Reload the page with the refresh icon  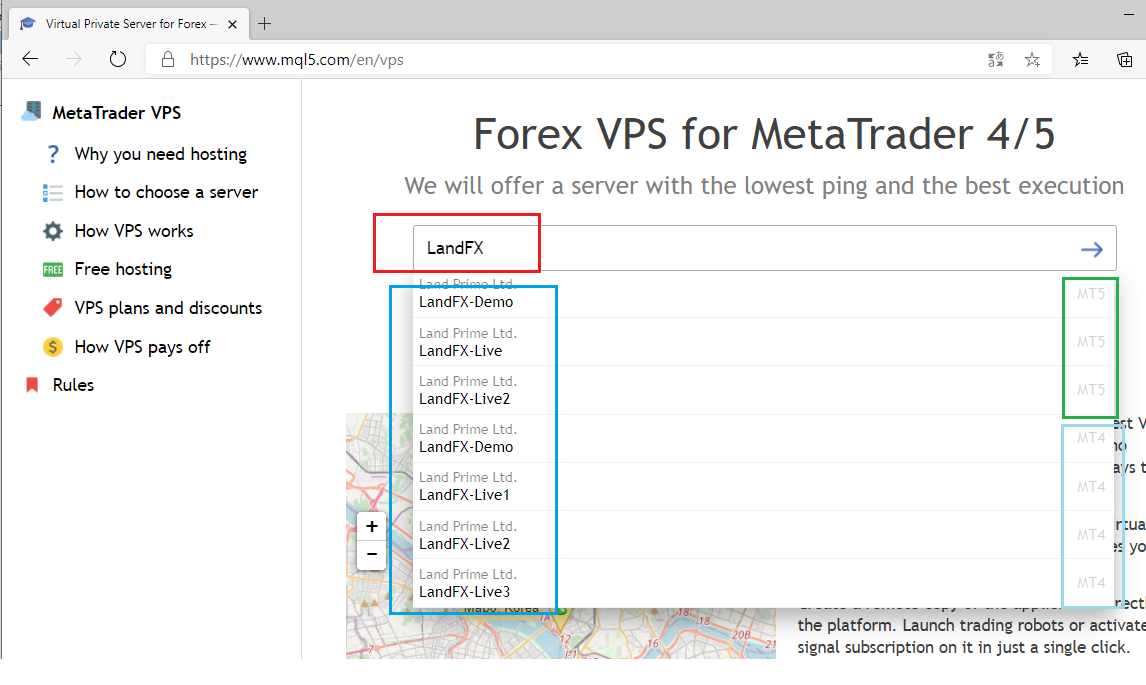point(118,59)
